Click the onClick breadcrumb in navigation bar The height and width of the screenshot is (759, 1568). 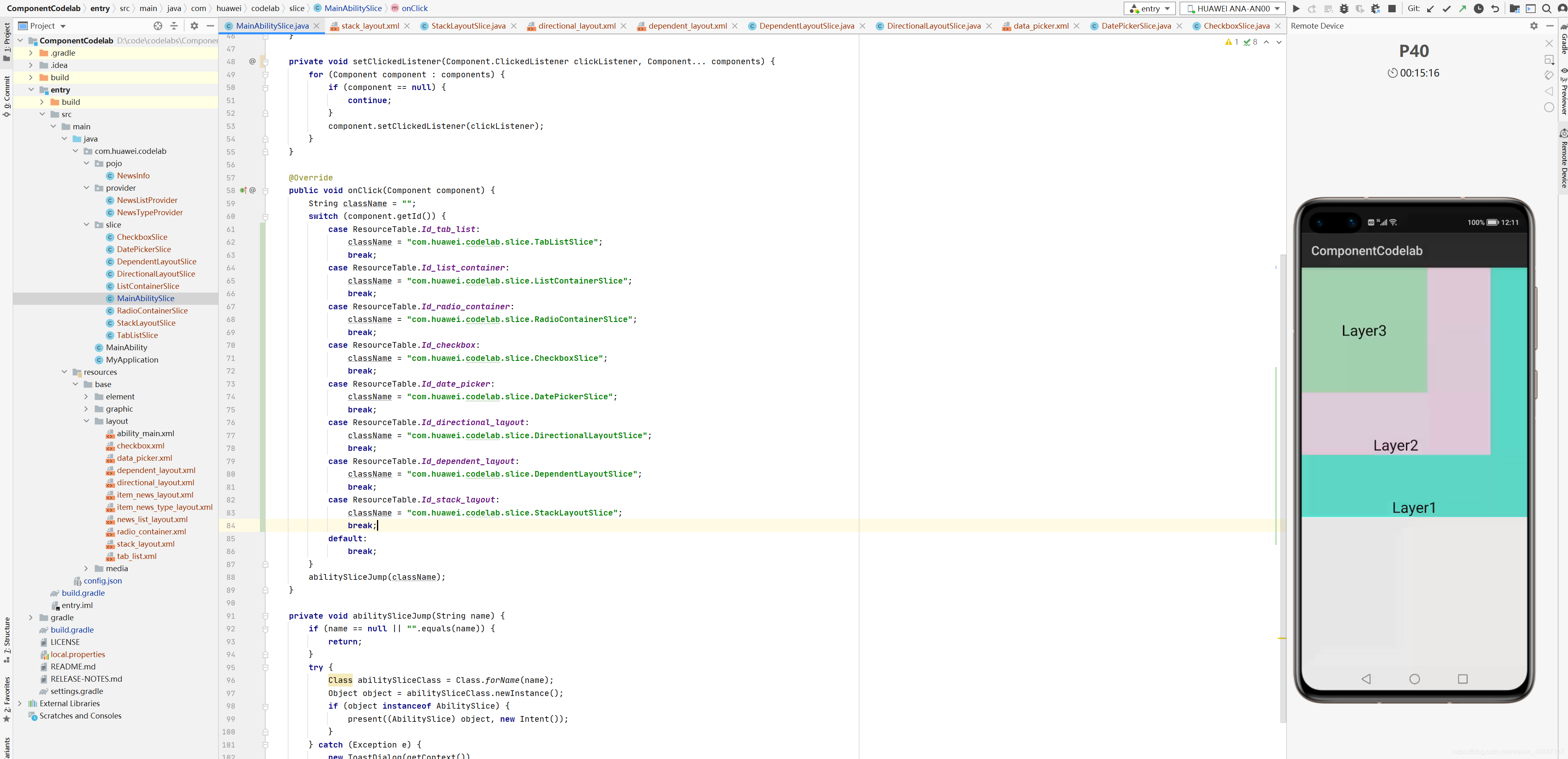pyautogui.click(x=414, y=9)
